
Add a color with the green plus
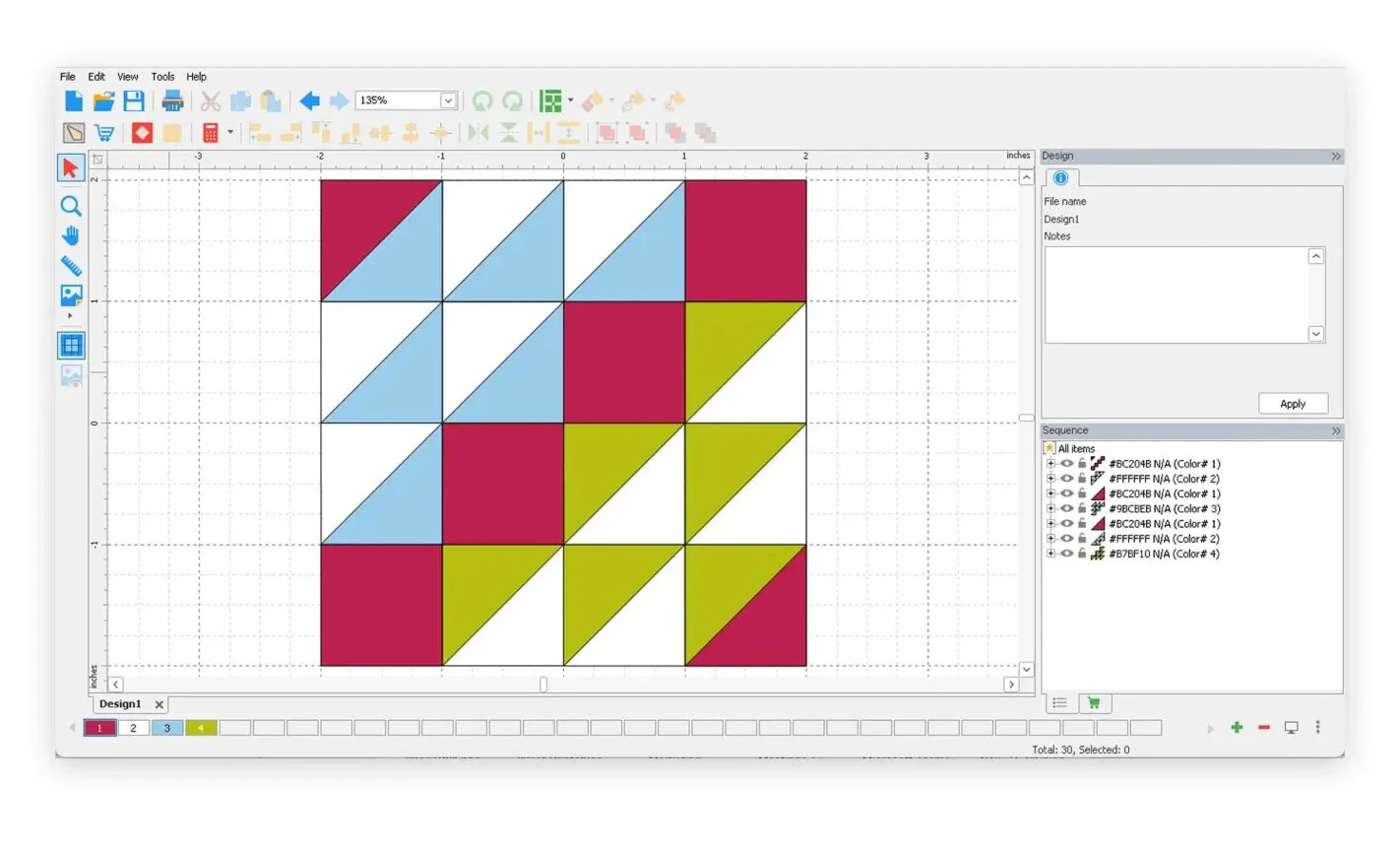click(x=1237, y=728)
